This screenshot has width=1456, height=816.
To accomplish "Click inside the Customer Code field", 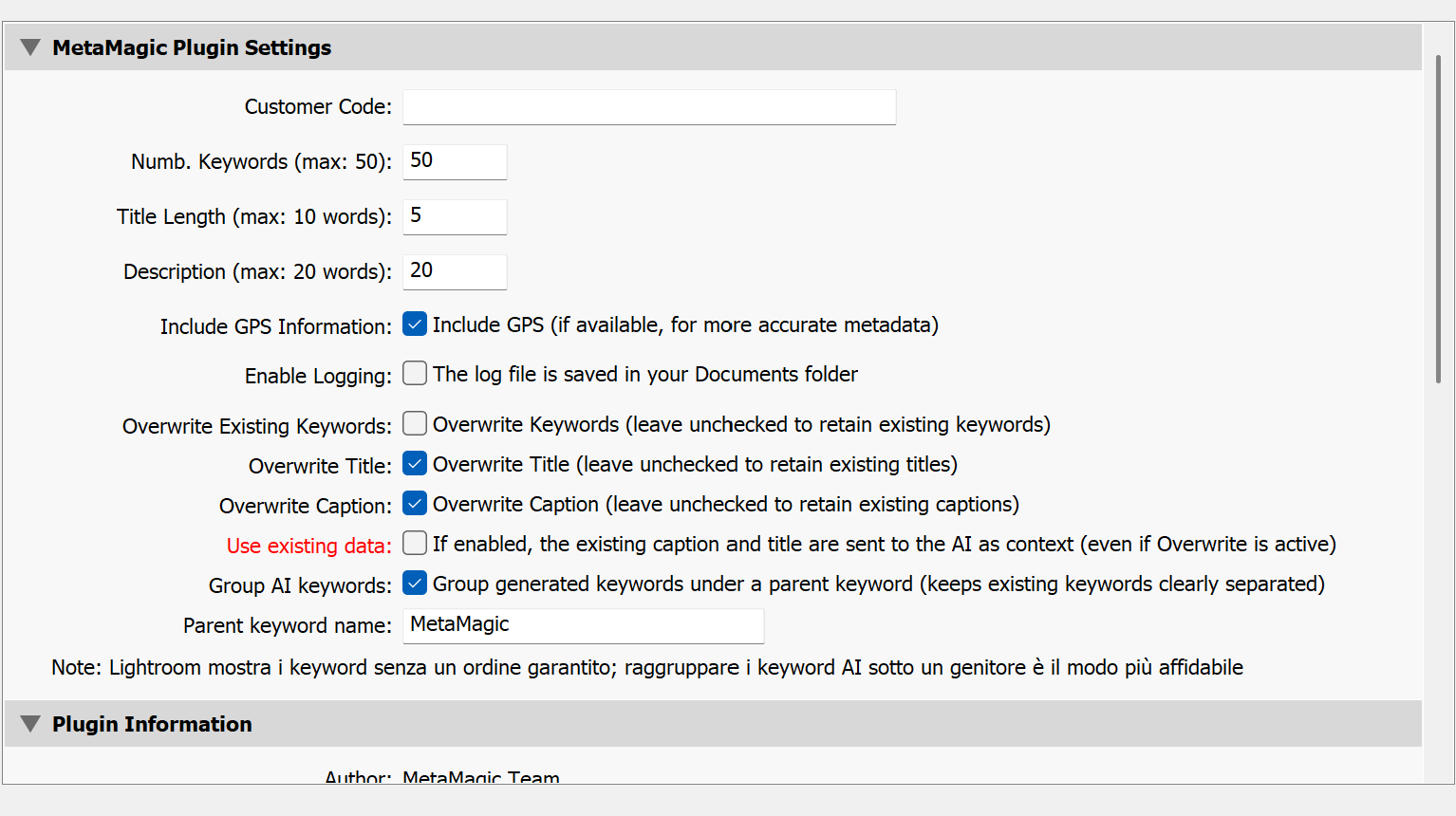I will (x=648, y=106).
